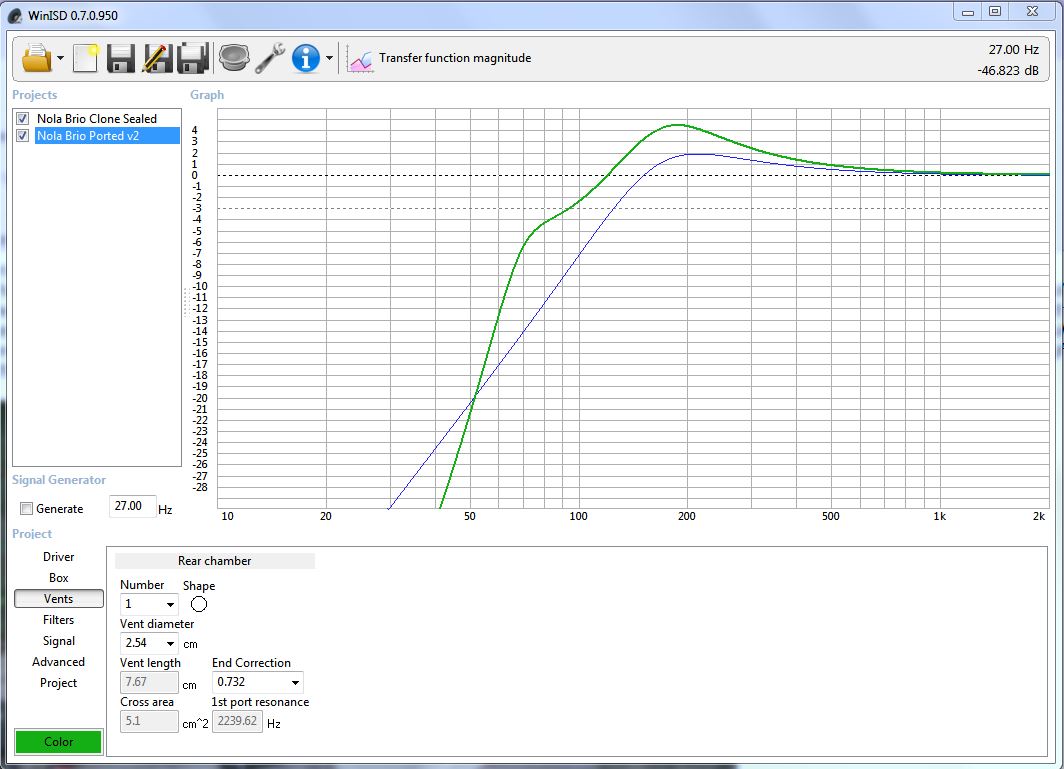Click the graph type chart icon
The height and width of the screenshot is (769, 1064).
tap(360, 59)
